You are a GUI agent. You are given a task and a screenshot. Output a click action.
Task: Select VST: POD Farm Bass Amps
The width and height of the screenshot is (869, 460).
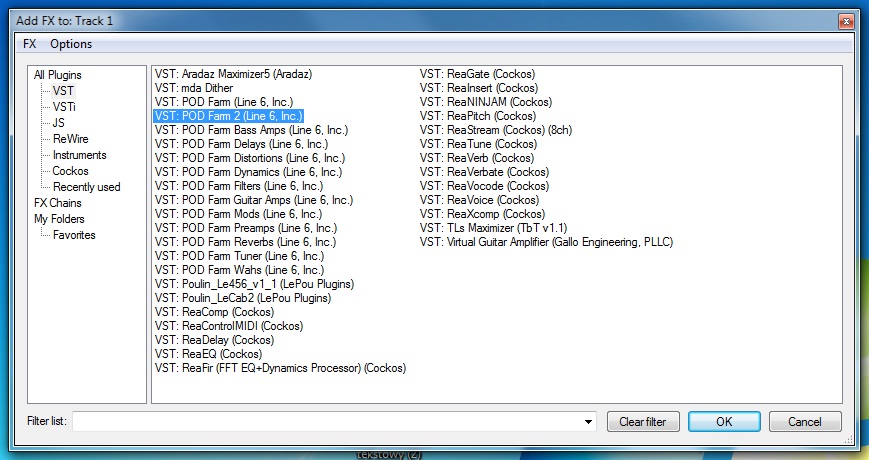point(252,130)
